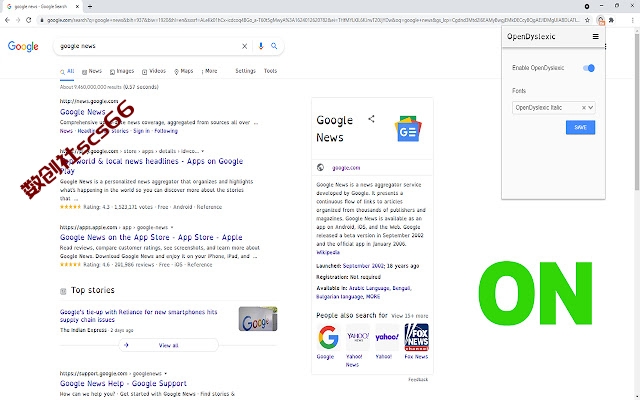The height and width of the screenshot is (400, 640).
Task: Click View all top stories
Action: point(169,345)
